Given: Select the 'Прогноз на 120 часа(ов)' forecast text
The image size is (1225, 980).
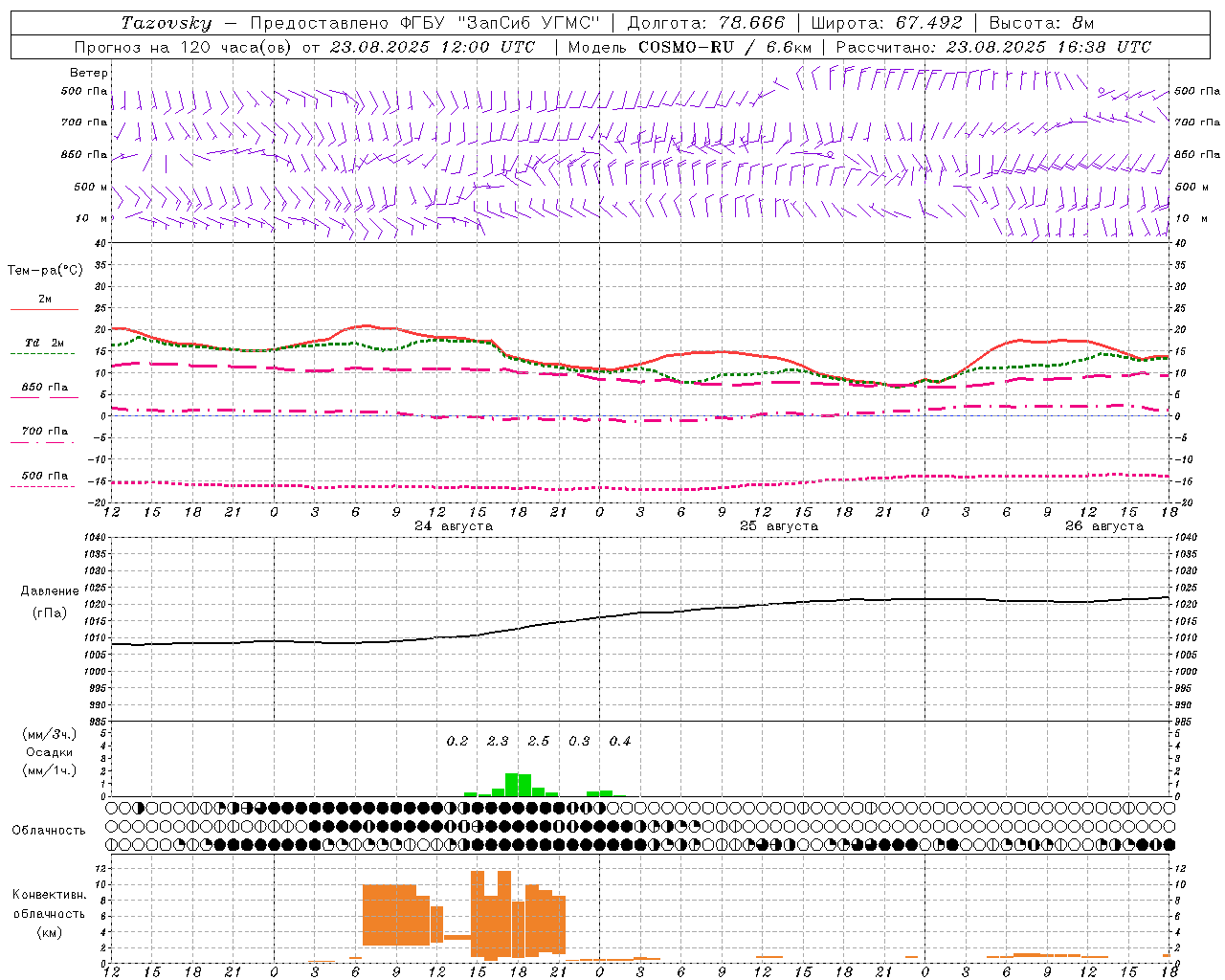Looking at the screenshot, I should [x=182, y=47].
